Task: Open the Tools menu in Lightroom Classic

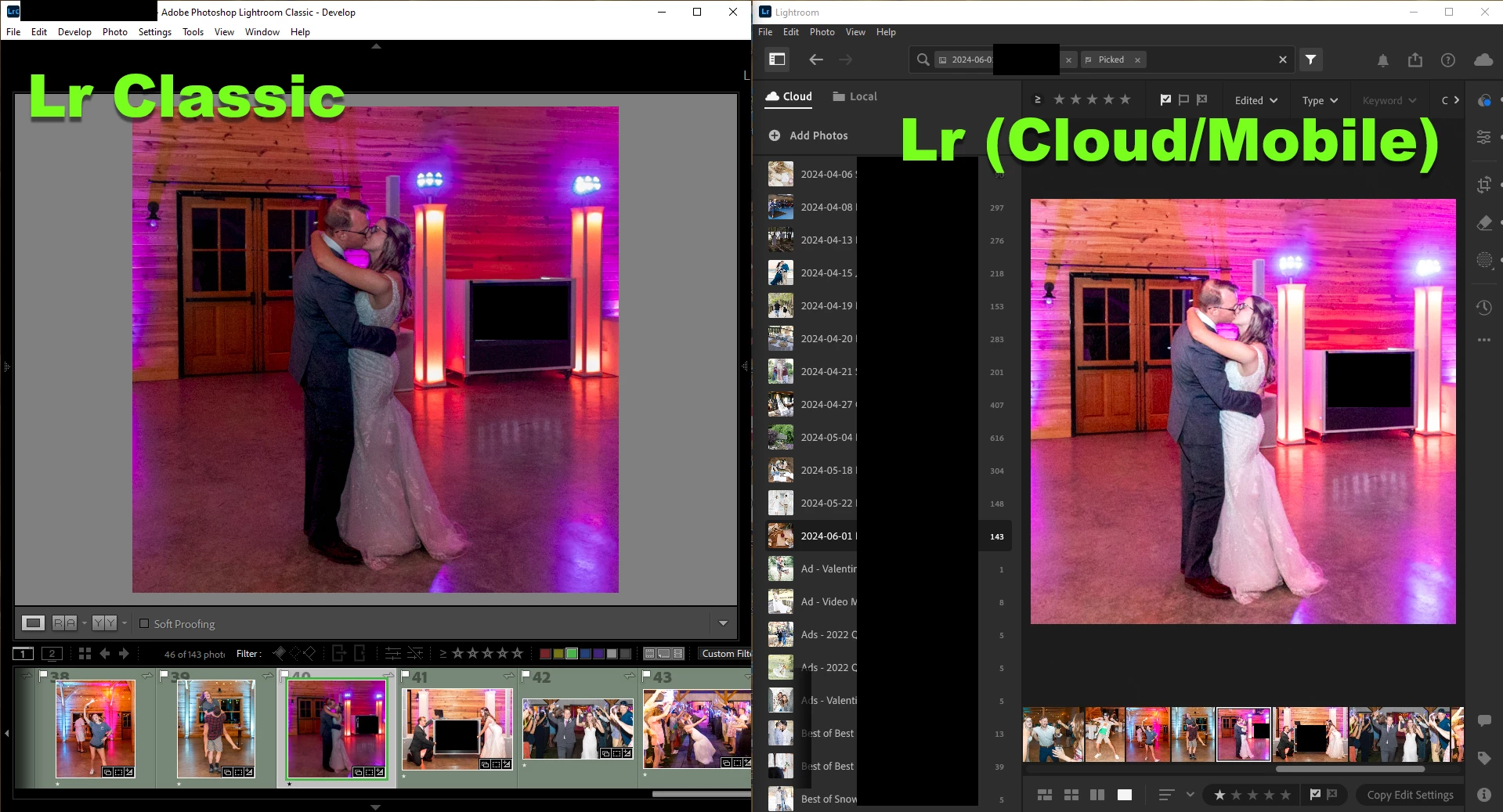Action: 193,32
